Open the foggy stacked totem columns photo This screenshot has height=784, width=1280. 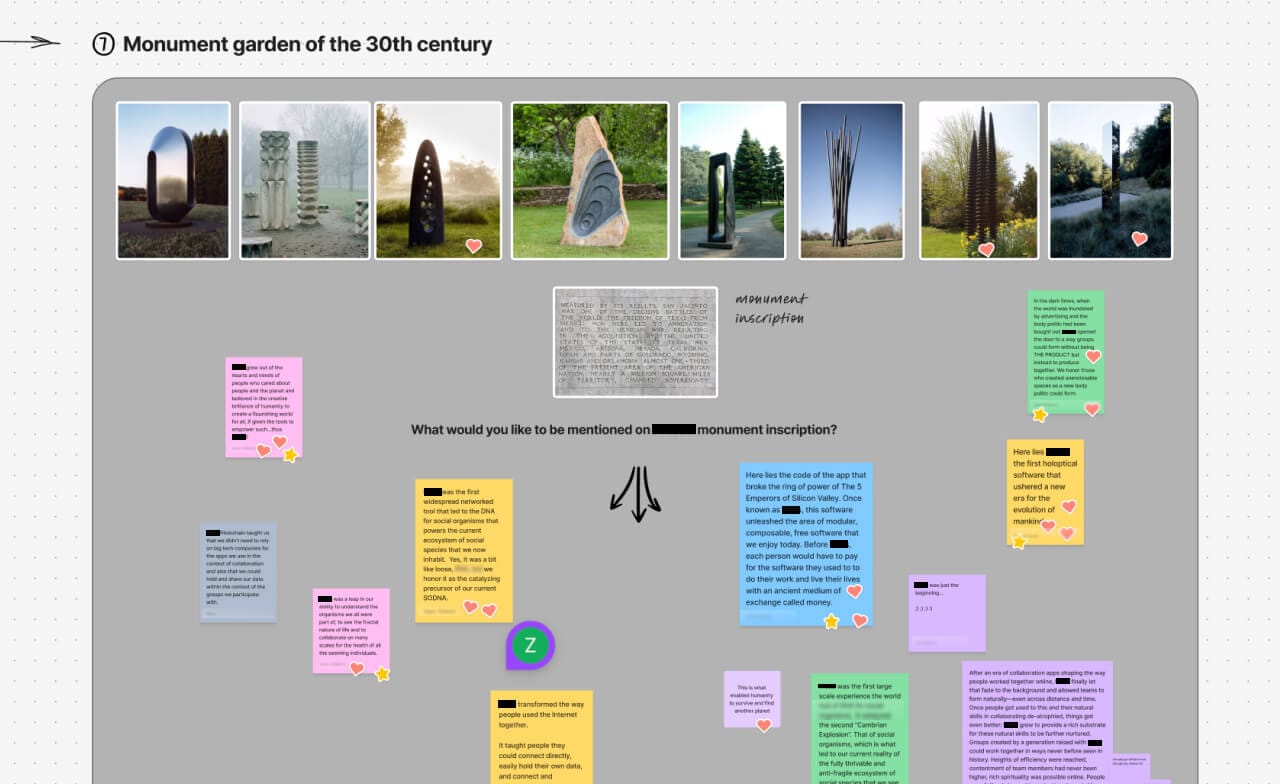click(x=305, y=180)
